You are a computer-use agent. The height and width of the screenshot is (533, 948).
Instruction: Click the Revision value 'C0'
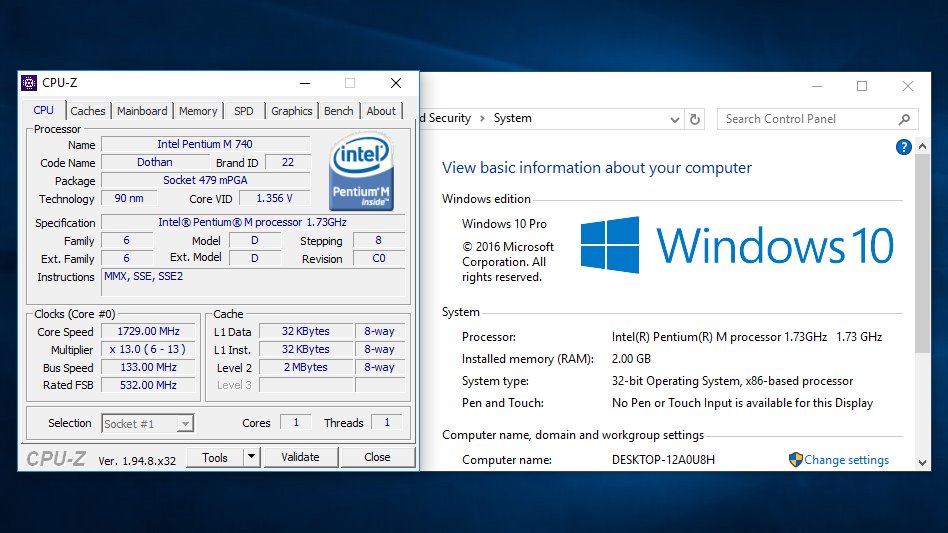point(378,259)
